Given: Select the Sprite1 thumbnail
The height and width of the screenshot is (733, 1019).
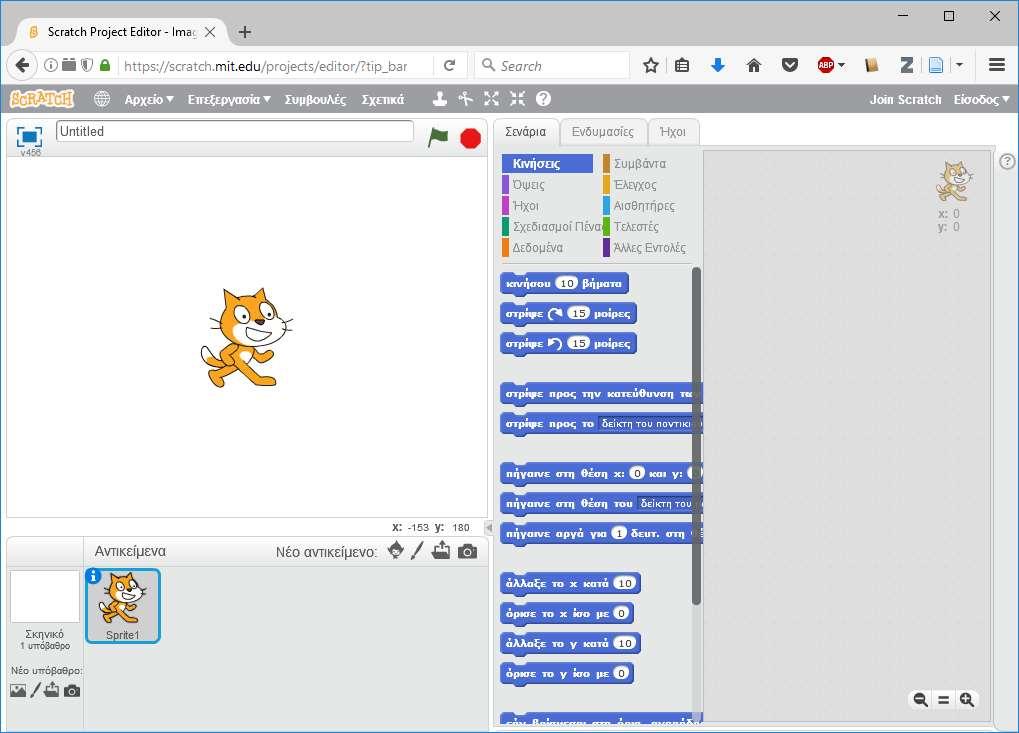Looking at the screenshot, I should tap(123, 606).
